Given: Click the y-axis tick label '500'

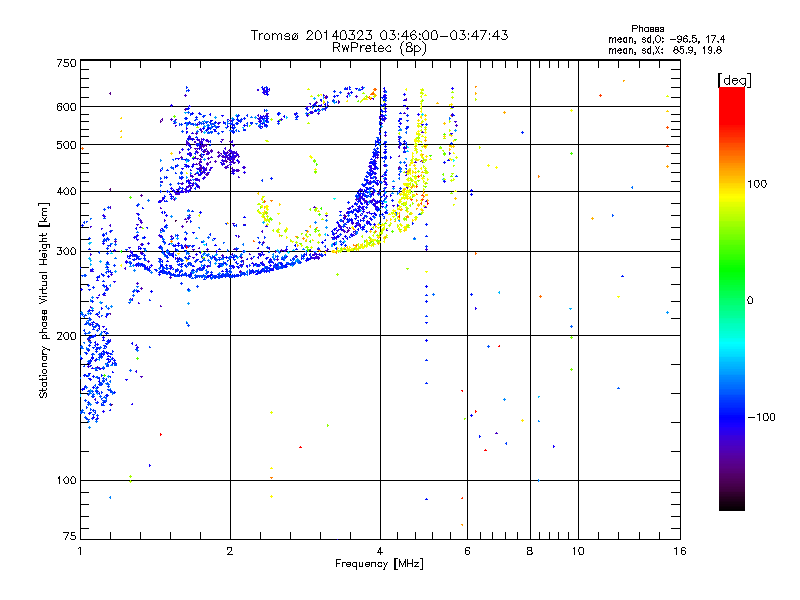Looking at the screenshot, I should [66, 145].
